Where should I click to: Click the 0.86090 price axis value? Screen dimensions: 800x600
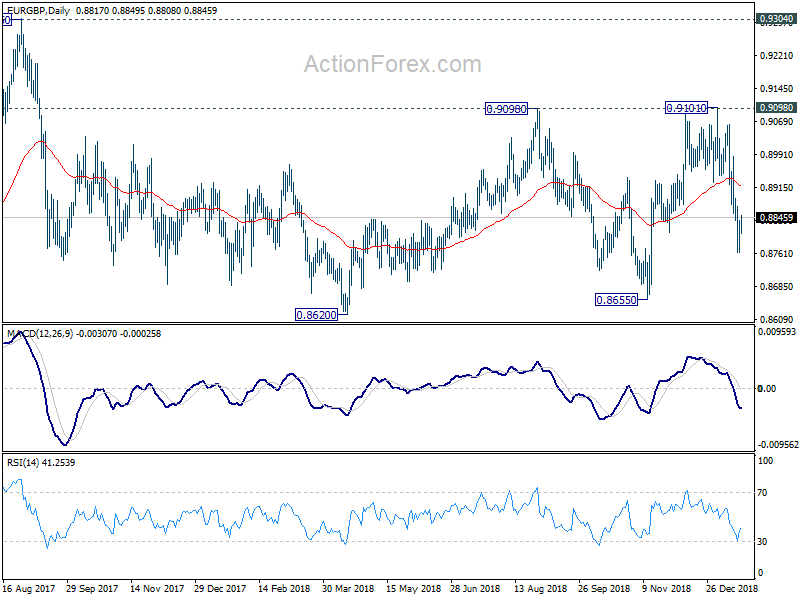tap(777, 319)
